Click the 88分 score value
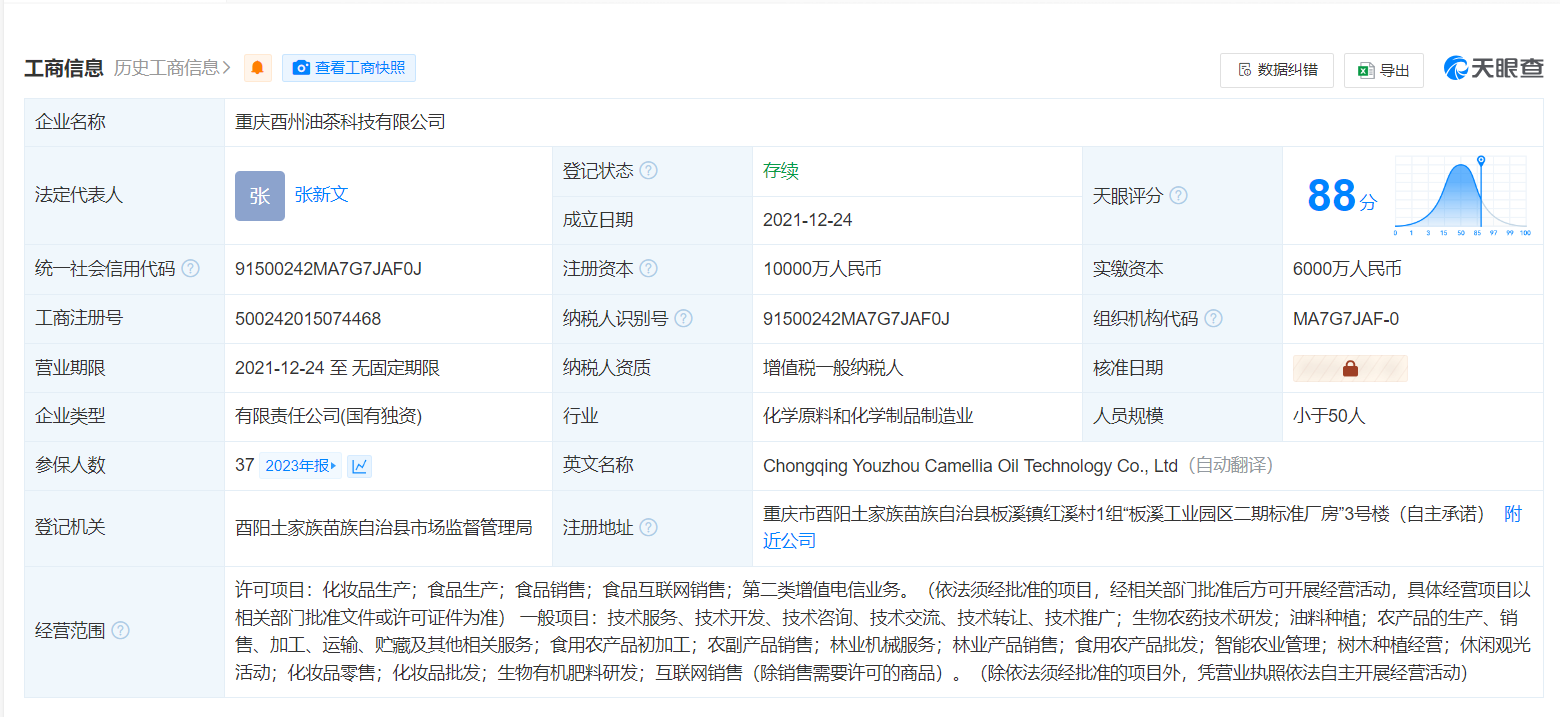 [x=1342, y=196]
